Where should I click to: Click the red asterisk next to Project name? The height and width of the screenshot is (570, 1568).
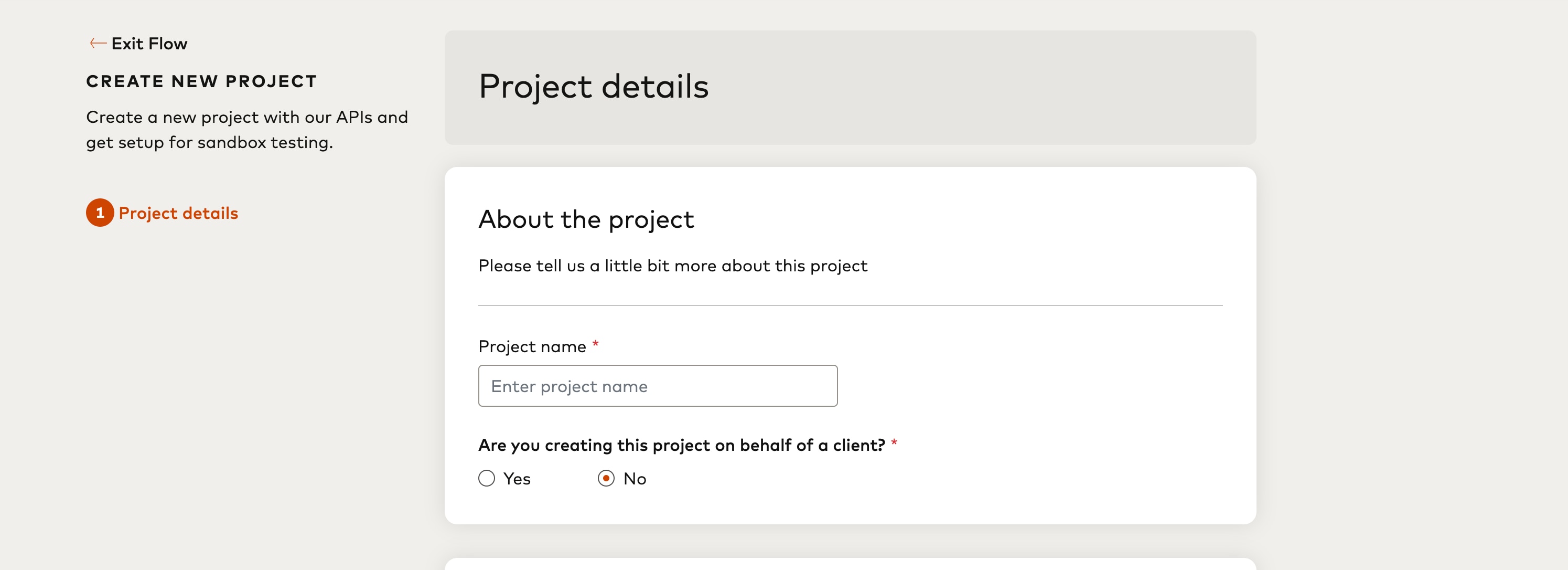pos(595,344)
